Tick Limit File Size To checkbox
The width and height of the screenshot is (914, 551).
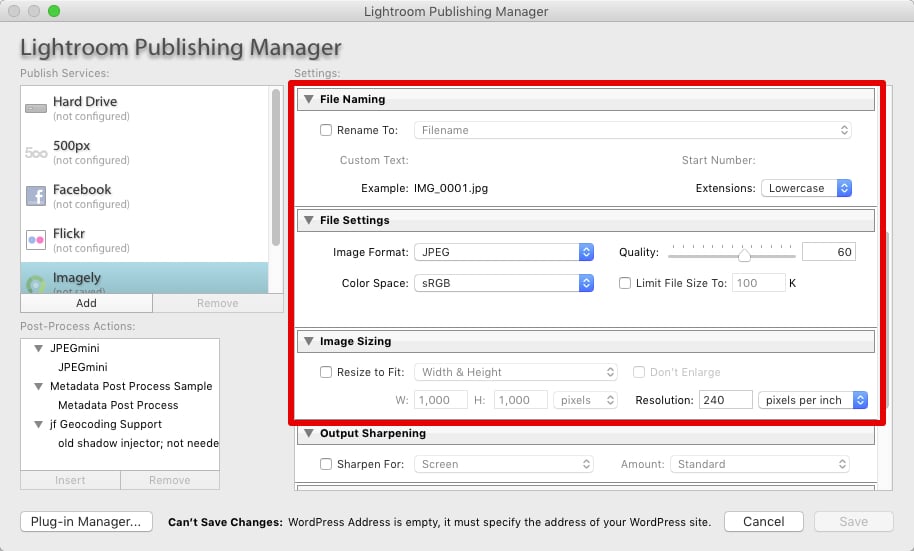click(625, 283)
